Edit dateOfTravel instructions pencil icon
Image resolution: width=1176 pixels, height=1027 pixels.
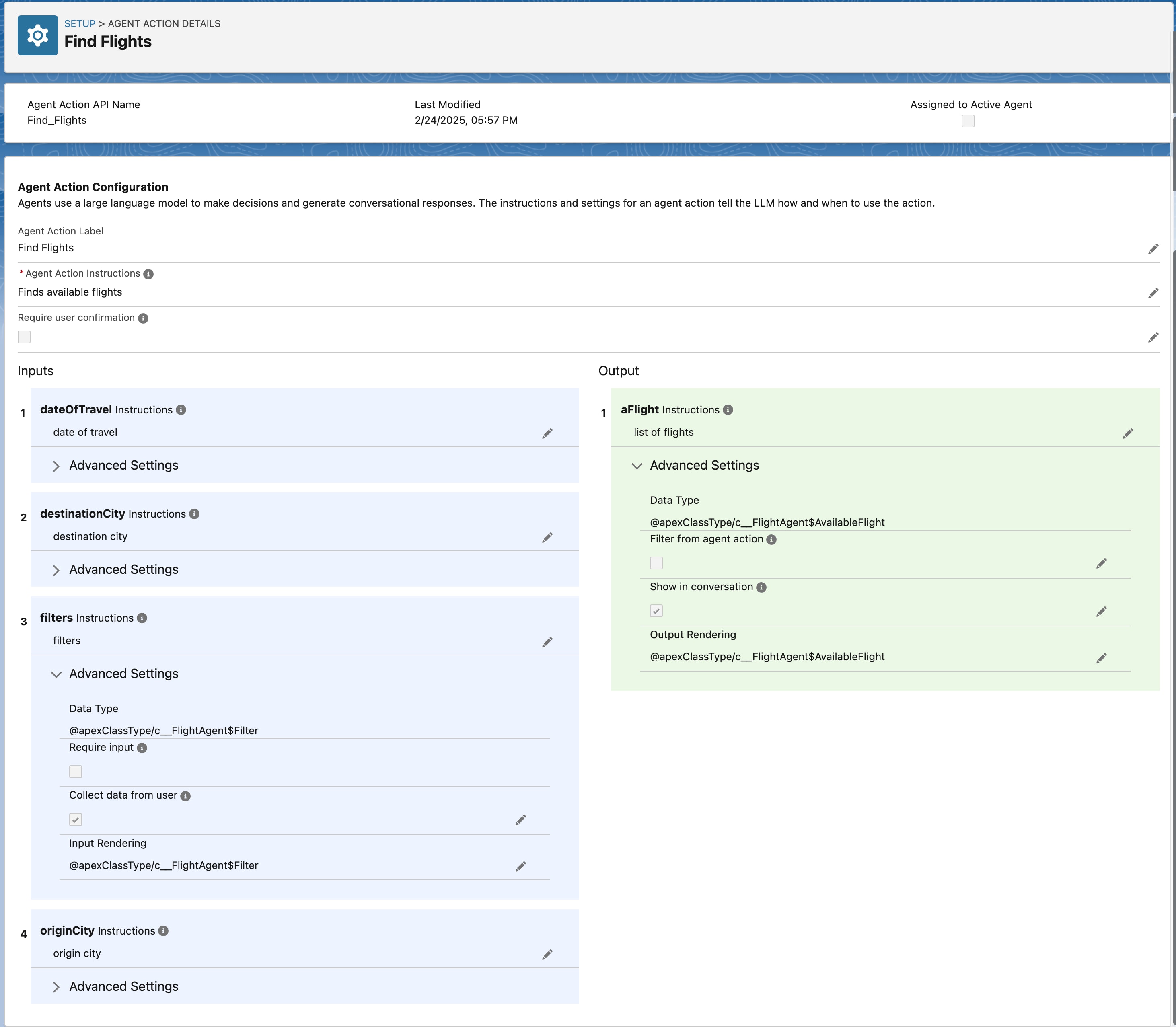click(x=547, y=433)
